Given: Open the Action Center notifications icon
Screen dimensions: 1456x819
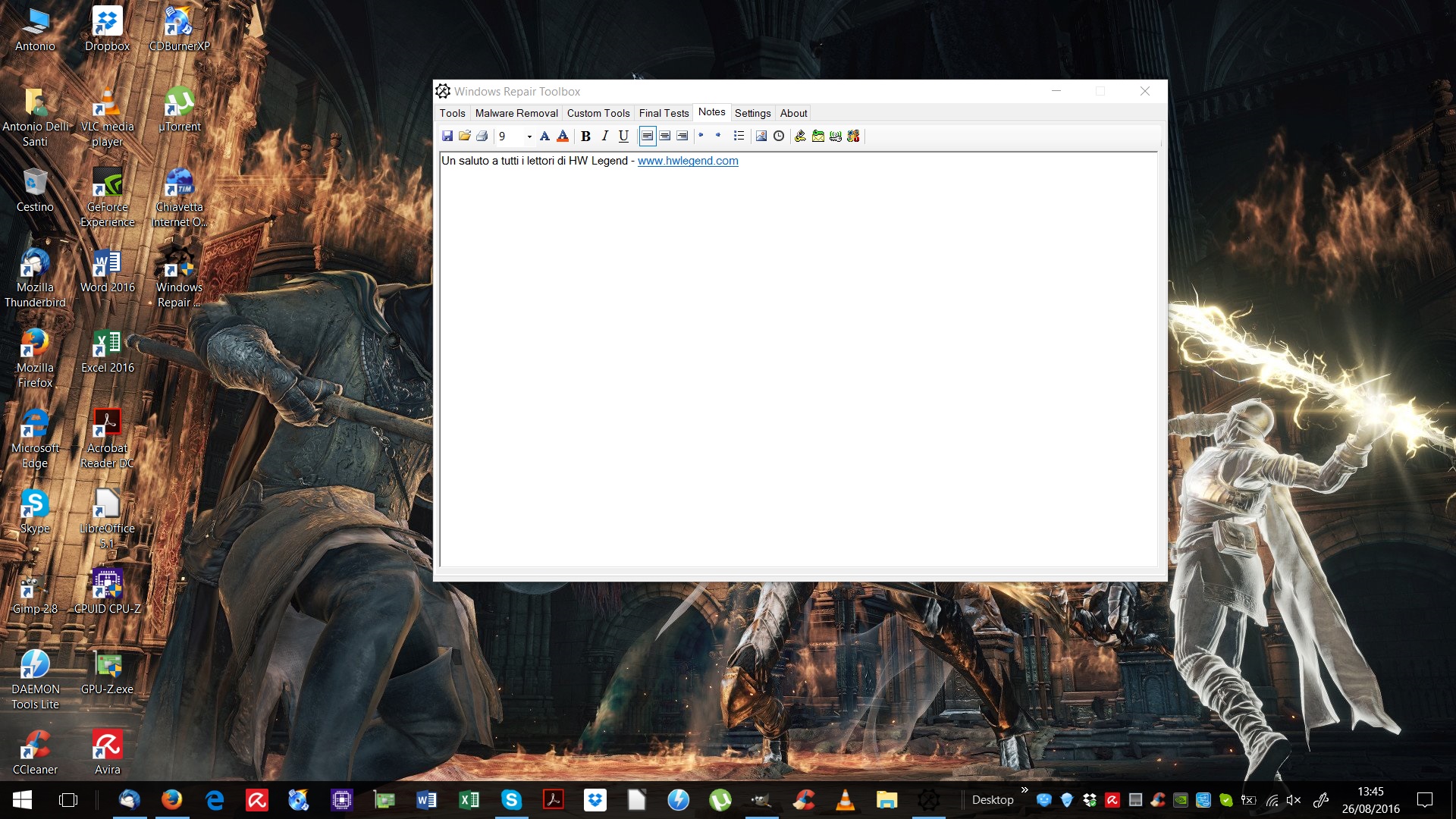Looking at the screenshot, I should (1425, 799).
